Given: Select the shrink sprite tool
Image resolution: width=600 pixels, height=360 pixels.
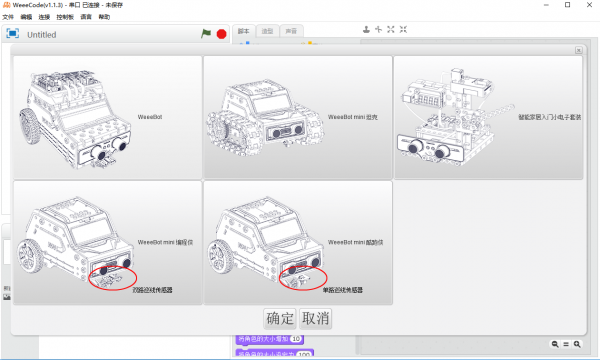Looking at the screenshot, I should (x=403, y=29).
